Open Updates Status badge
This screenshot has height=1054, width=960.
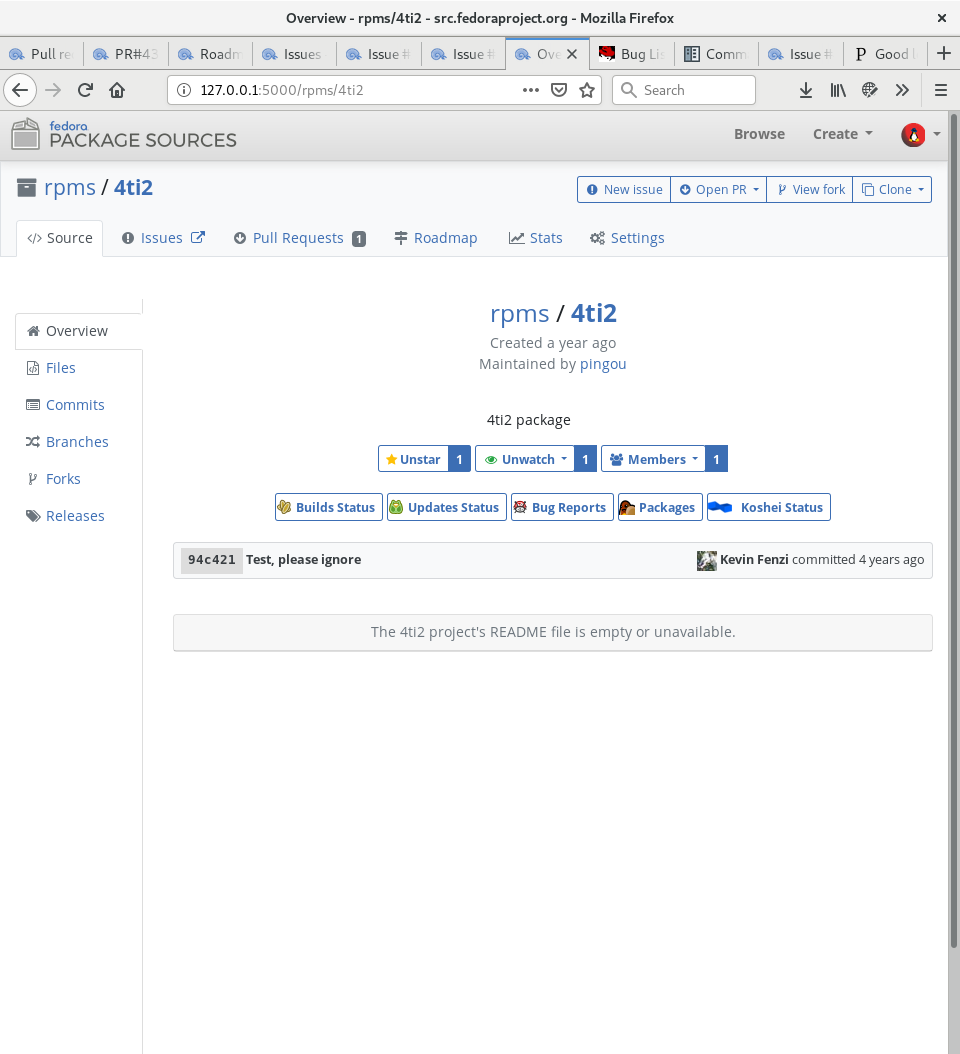(x=446, y=508)
